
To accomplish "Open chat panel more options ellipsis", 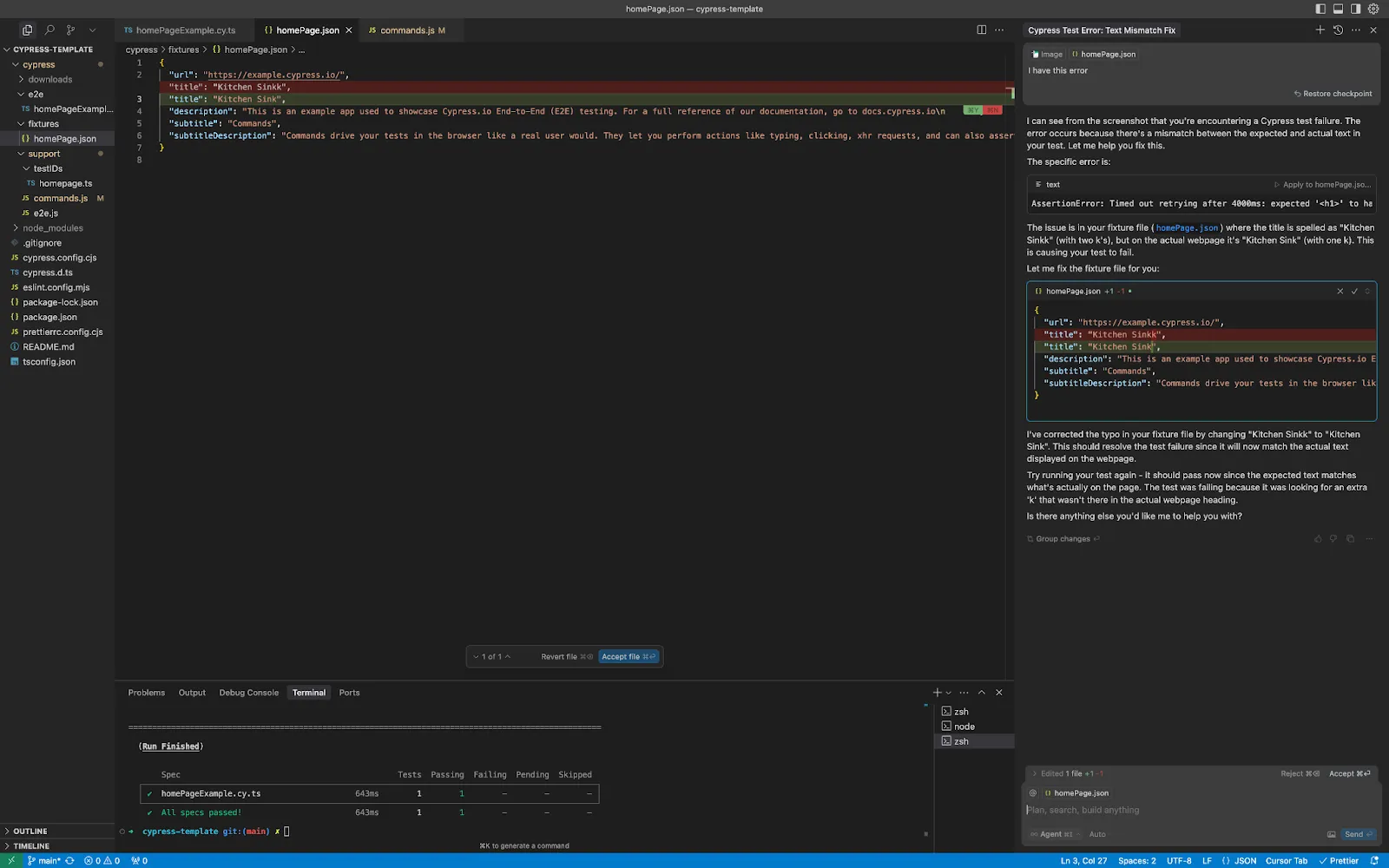I will (1356, 30).
